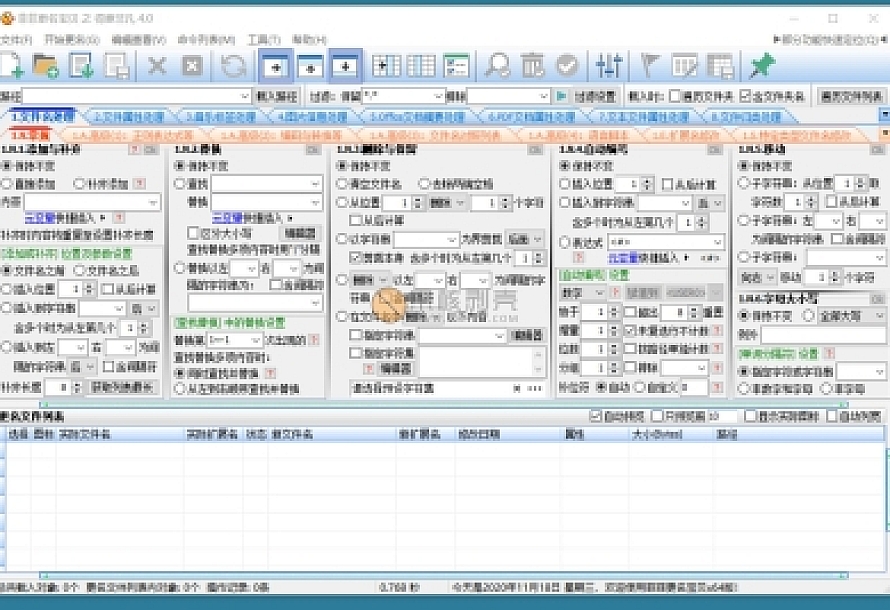Click the 清空文件列表 button
Image resolution: width=890 pixels, height=610 pixels.
point(851,97)
